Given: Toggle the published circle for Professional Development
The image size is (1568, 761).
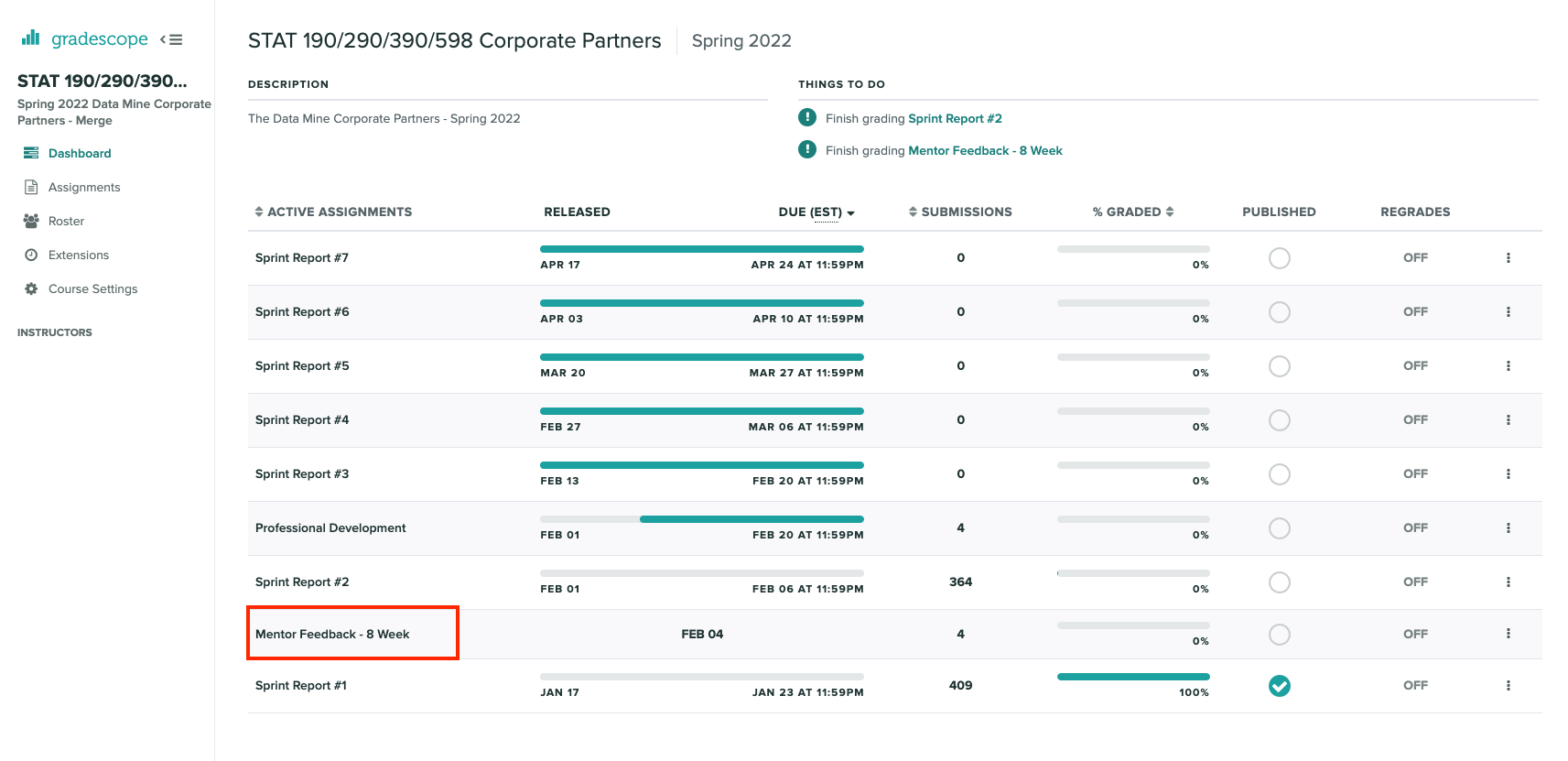Looking at the screenshot, I should (1279, 528).
